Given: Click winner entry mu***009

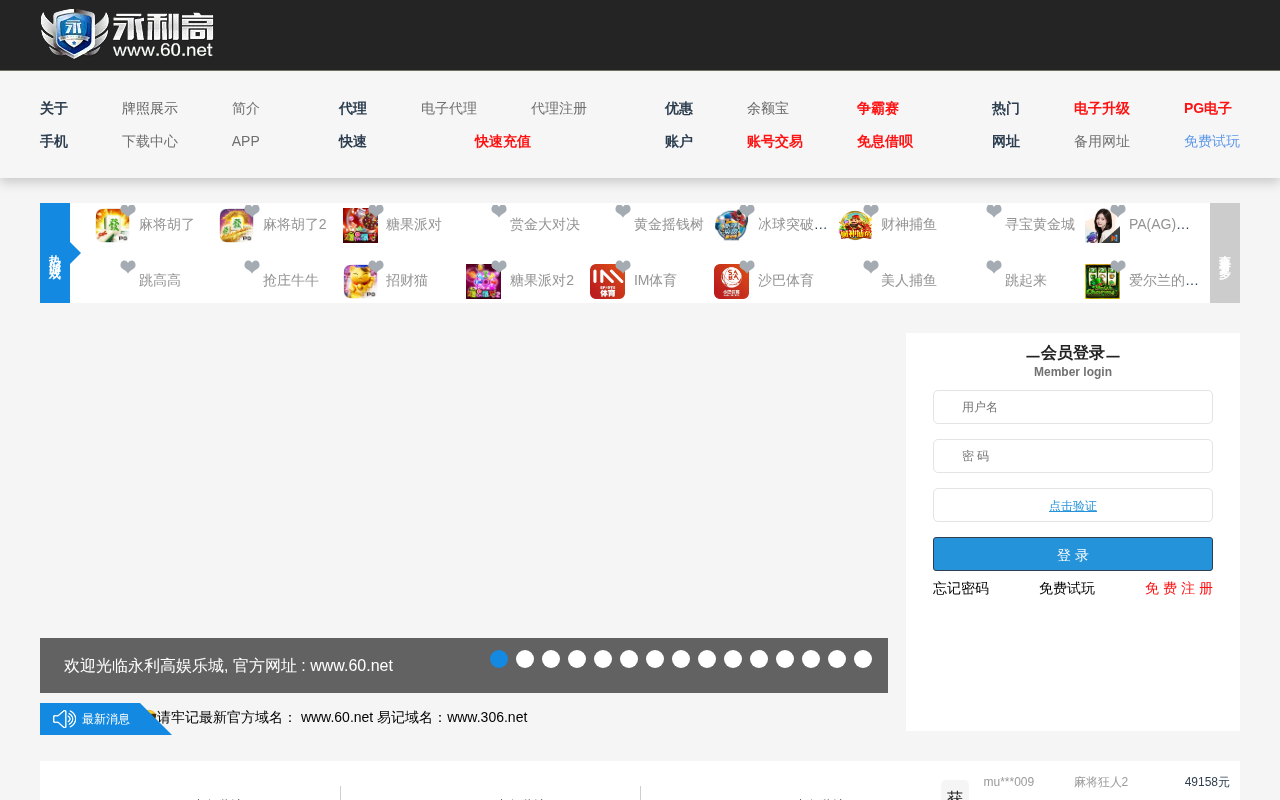Looking at the screenshot, I should point(1008,782).
